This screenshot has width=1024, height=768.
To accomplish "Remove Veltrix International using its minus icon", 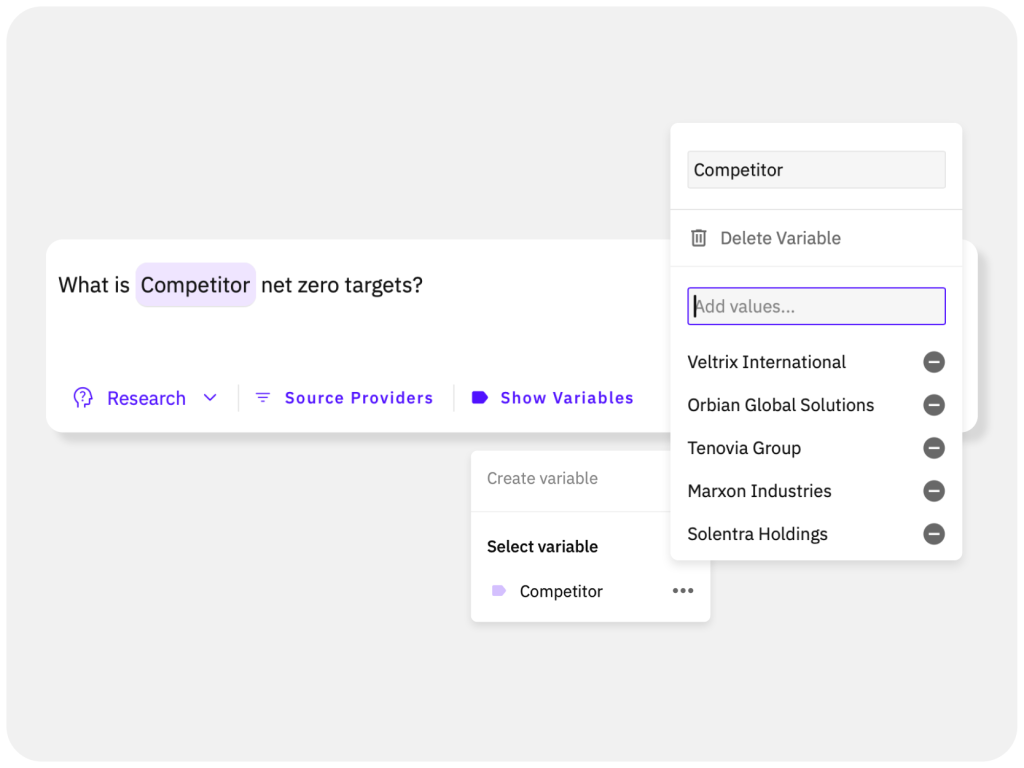I will (934, 362).
